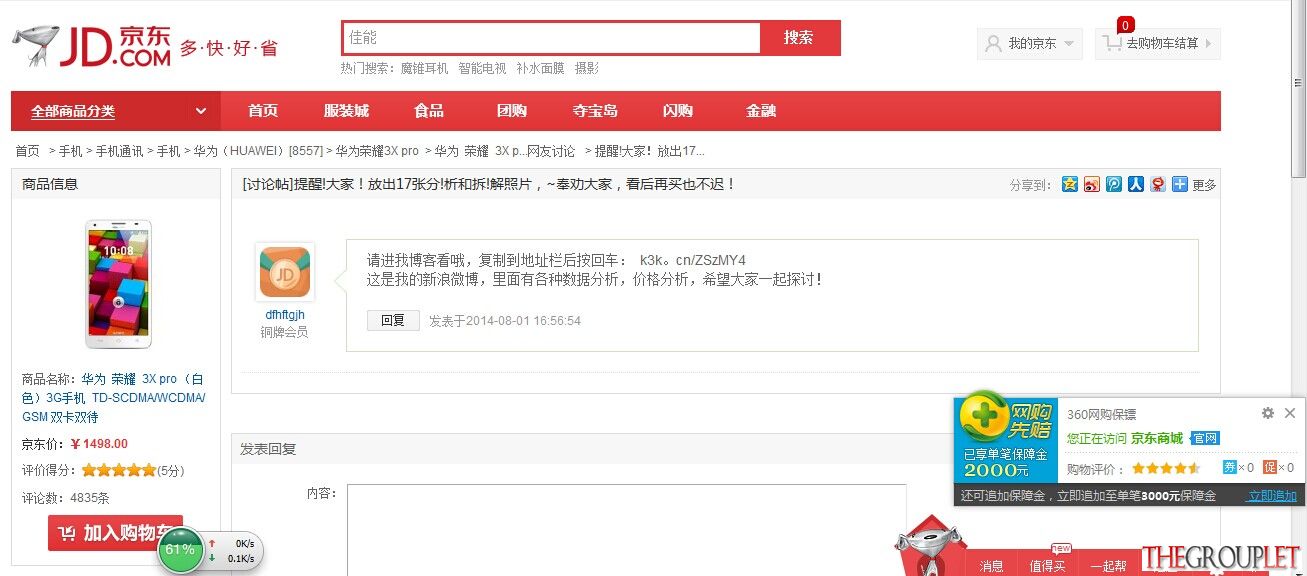Image resolution: width=1307 pixels, height=576 pixels.
Task: Open 去购物车结算 cart dropdown
Action: coord(1158,44)
